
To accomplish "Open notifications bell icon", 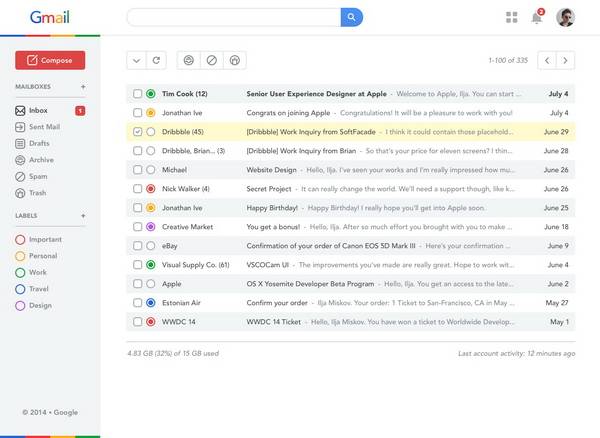I will (x=537, y=17).
